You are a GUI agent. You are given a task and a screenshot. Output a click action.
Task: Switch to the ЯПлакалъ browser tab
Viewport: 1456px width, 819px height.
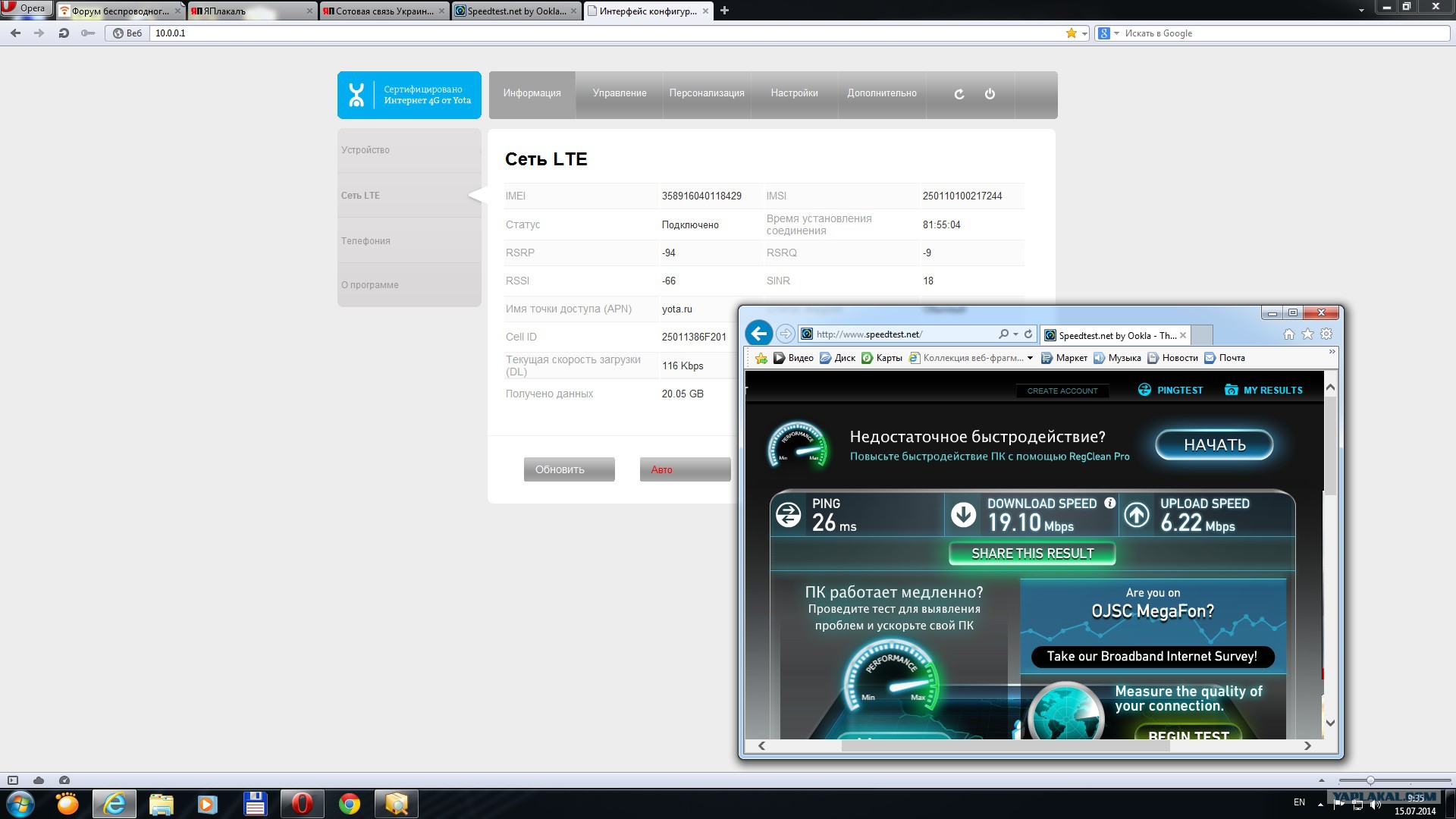point(253,11)
